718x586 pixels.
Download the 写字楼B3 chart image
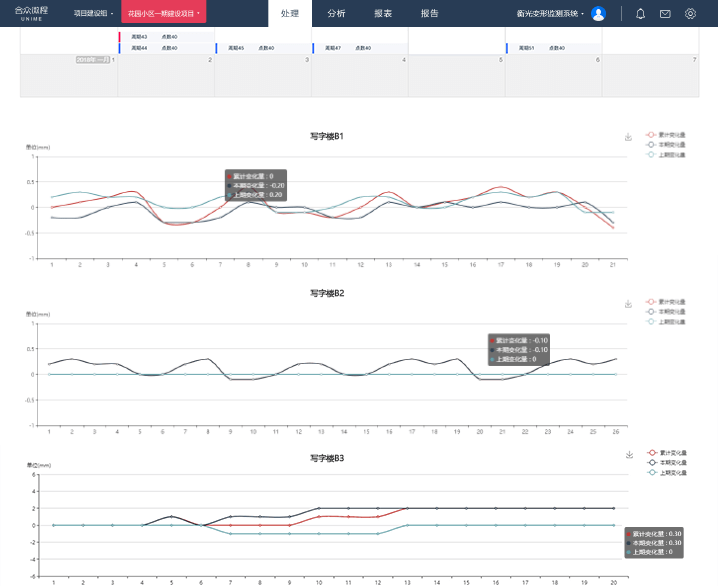[628, 455]
